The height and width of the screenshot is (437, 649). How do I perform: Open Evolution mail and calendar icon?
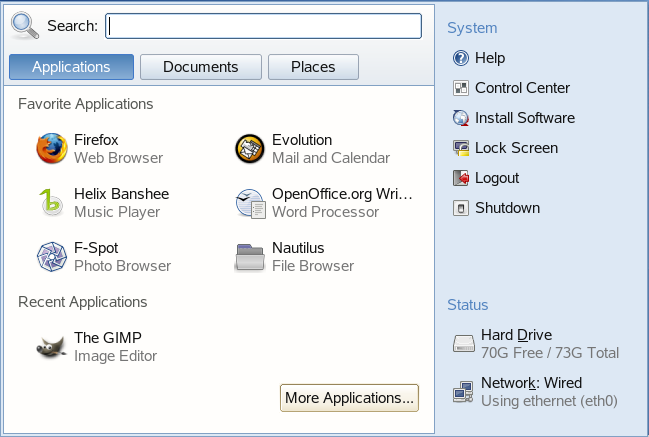[x=250, y=149]
